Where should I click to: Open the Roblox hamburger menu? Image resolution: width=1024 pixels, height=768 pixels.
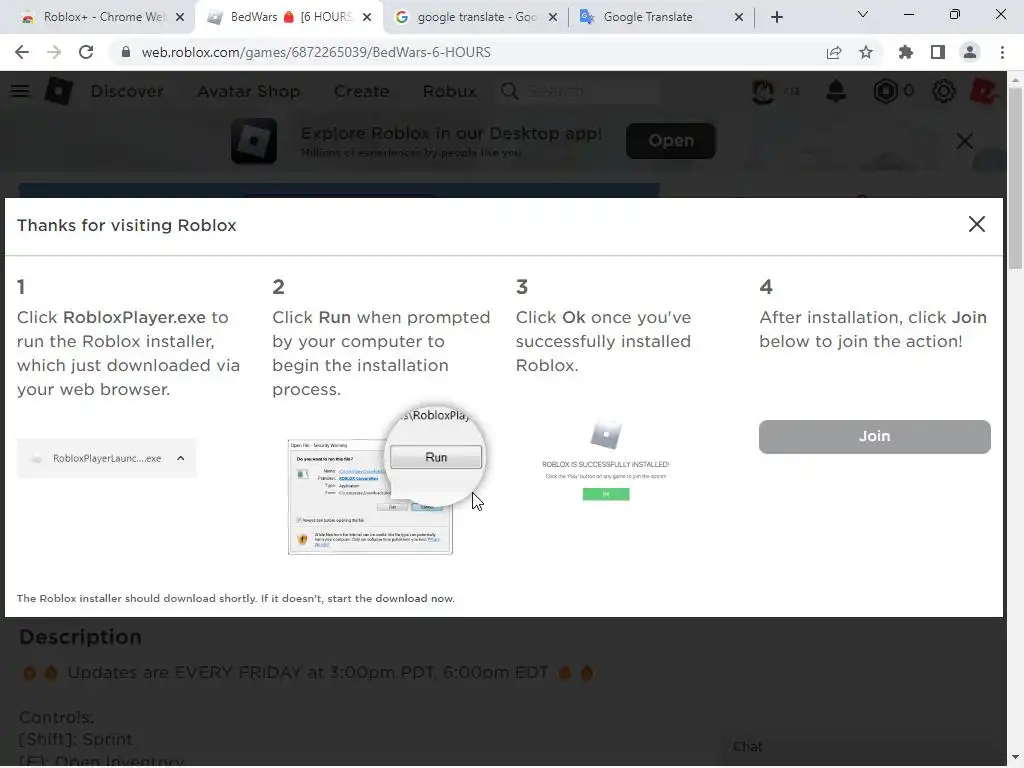[20, 91]
